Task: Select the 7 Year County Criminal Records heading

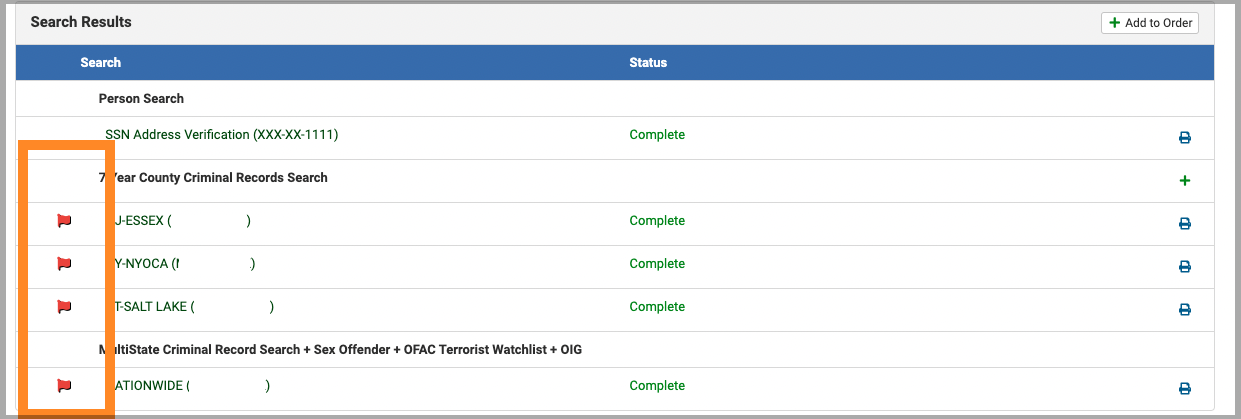Action: click(213, 178)
